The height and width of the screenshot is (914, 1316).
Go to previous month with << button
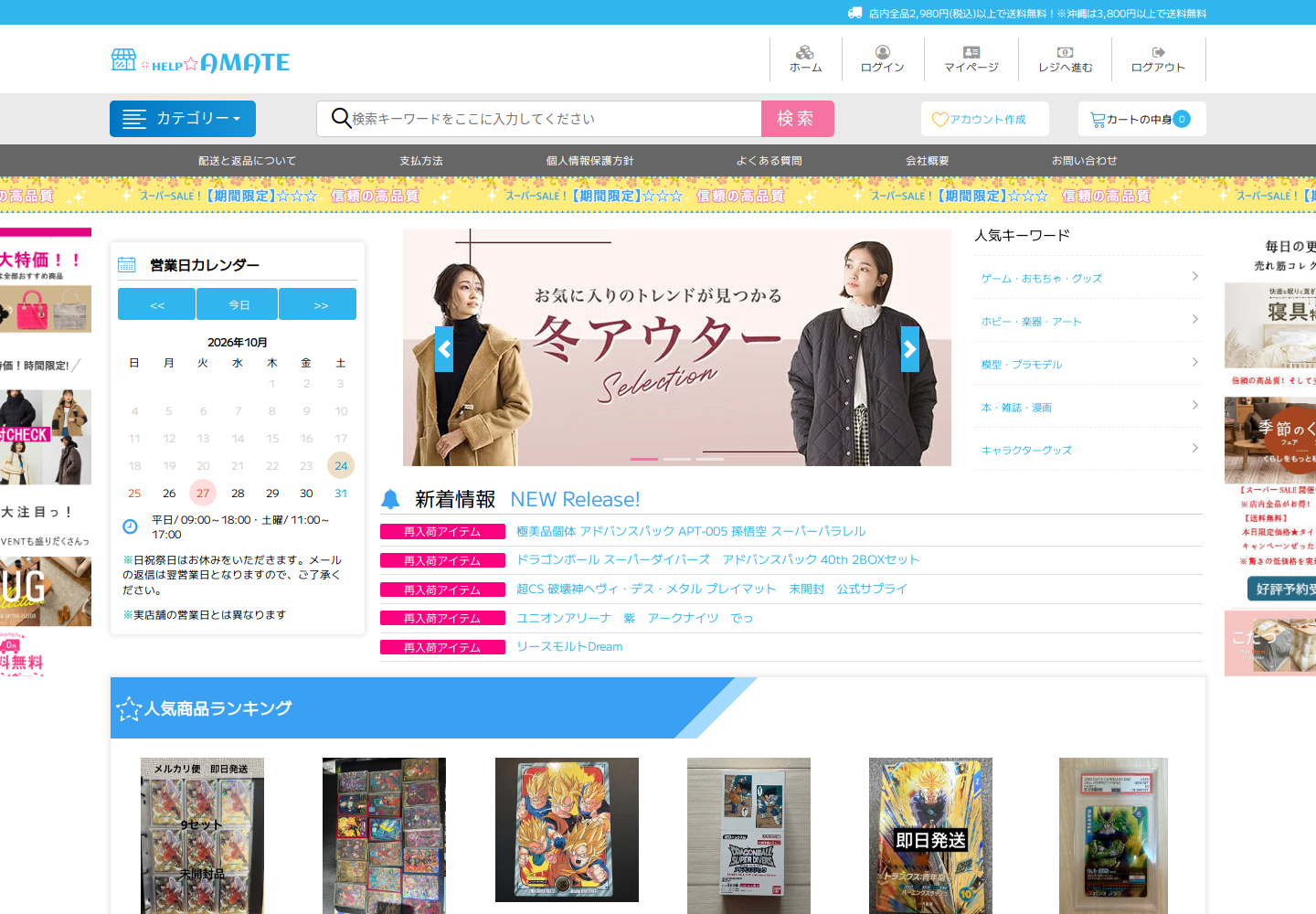156,304
